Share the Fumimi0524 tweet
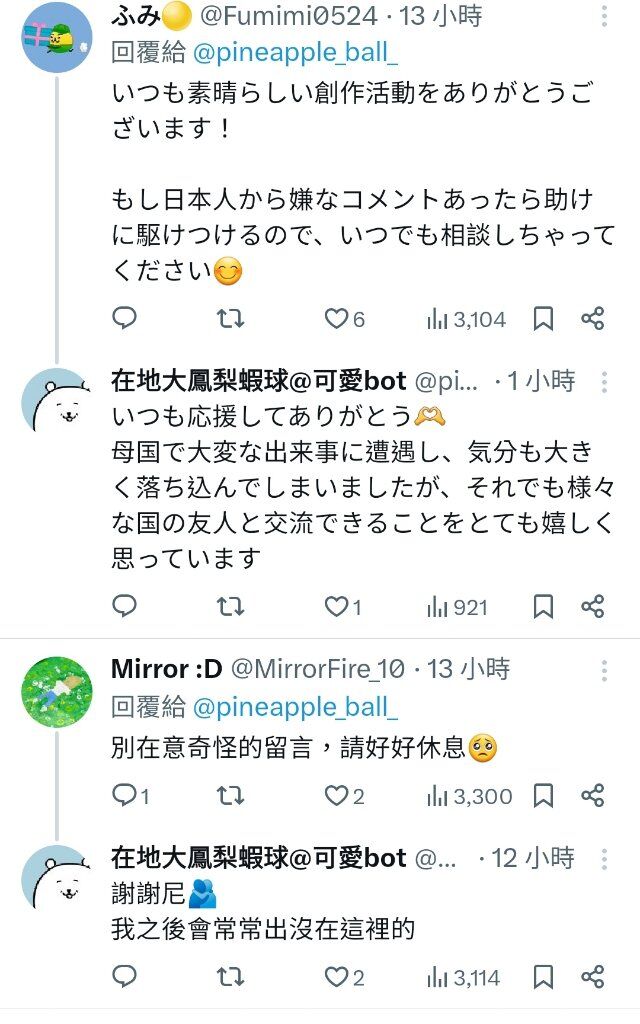 point(593,319)
